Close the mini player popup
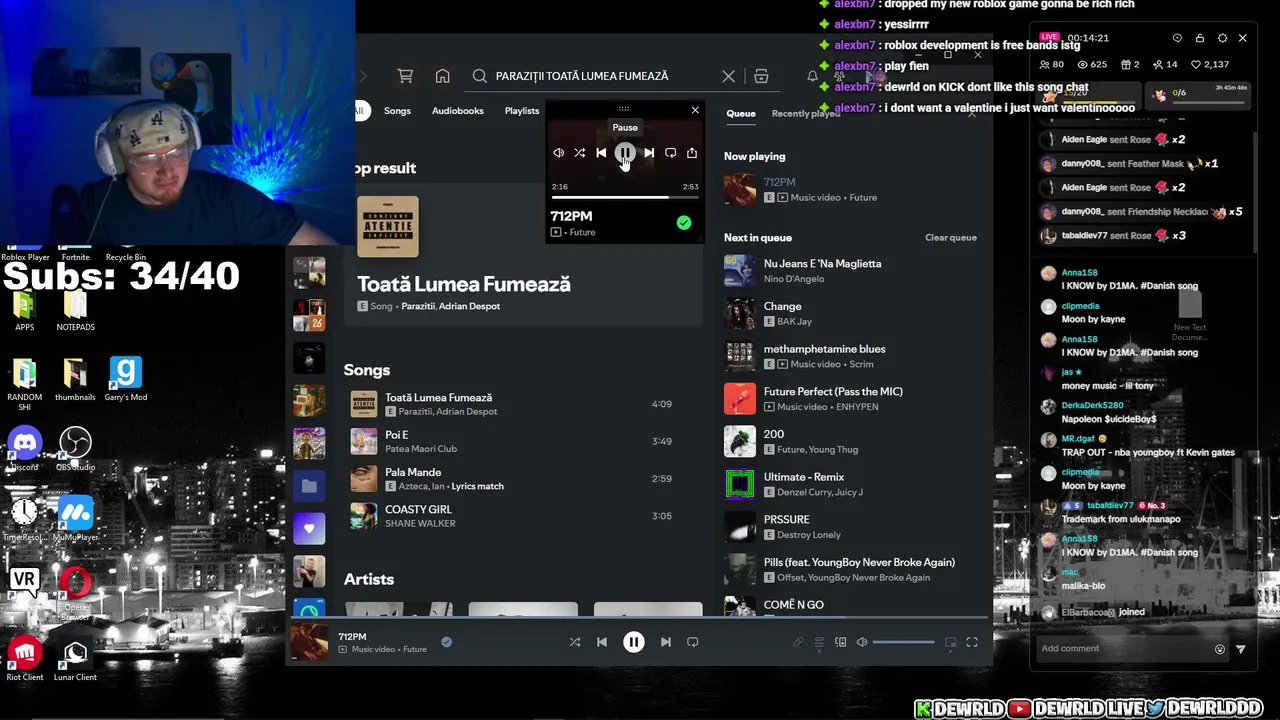The width and height of the screenshot is (1280, 720). pos(695,110)
